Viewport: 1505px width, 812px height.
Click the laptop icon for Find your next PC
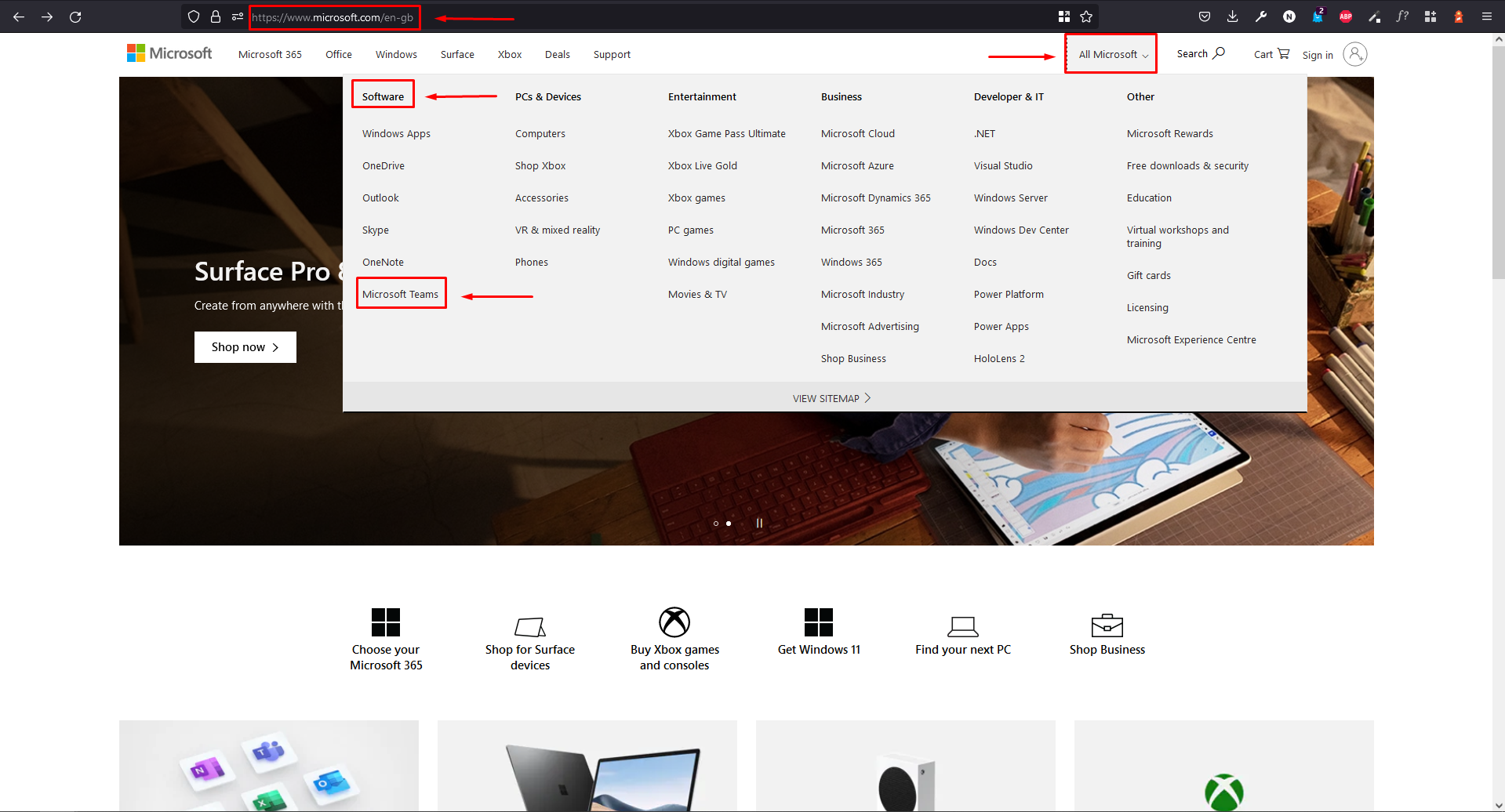tap(963, 626)
